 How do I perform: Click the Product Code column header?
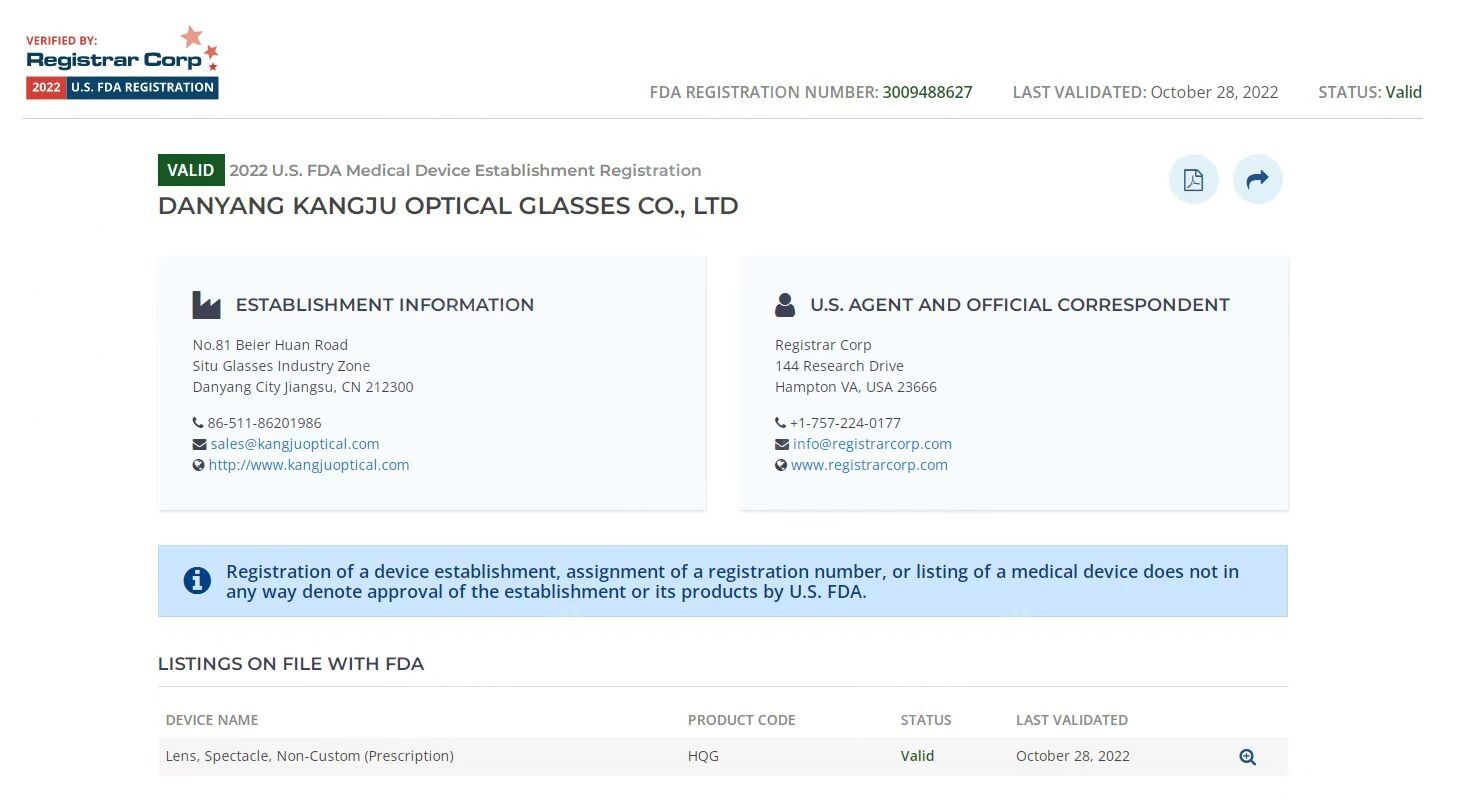click(741, 720)
